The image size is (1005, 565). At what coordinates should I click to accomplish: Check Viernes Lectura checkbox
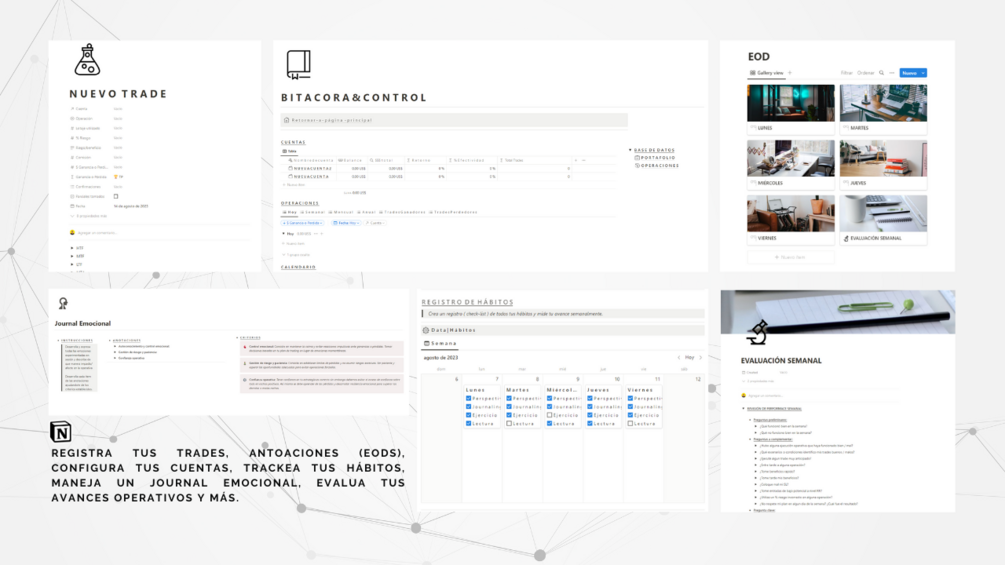pos(630,423)
